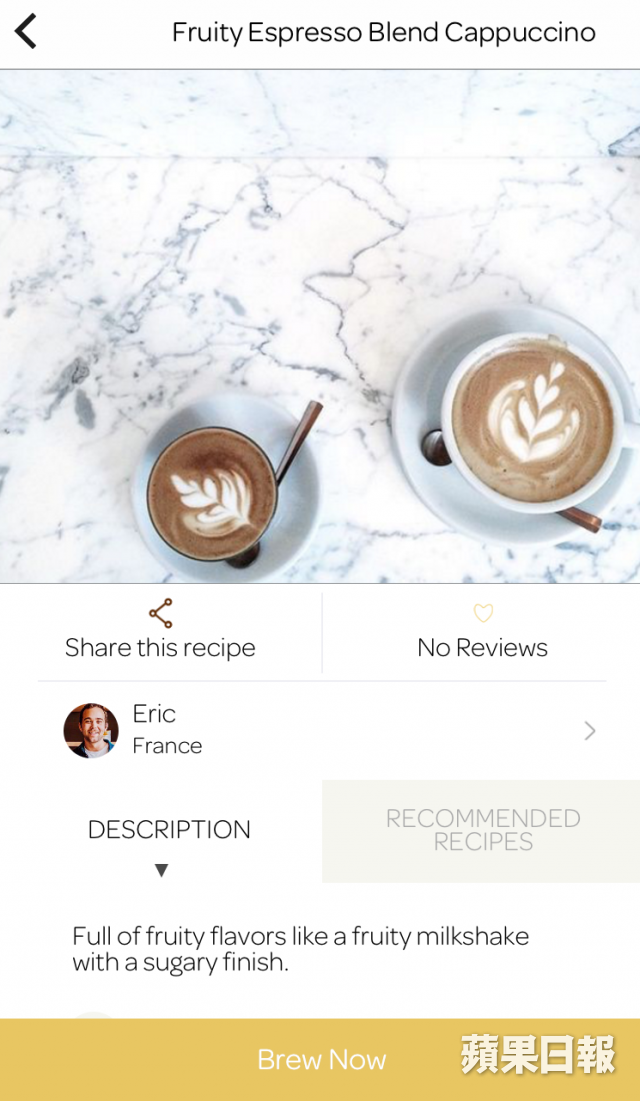Select the Share this recipe label
The image size is (640, 1101).
pos(160,647)
